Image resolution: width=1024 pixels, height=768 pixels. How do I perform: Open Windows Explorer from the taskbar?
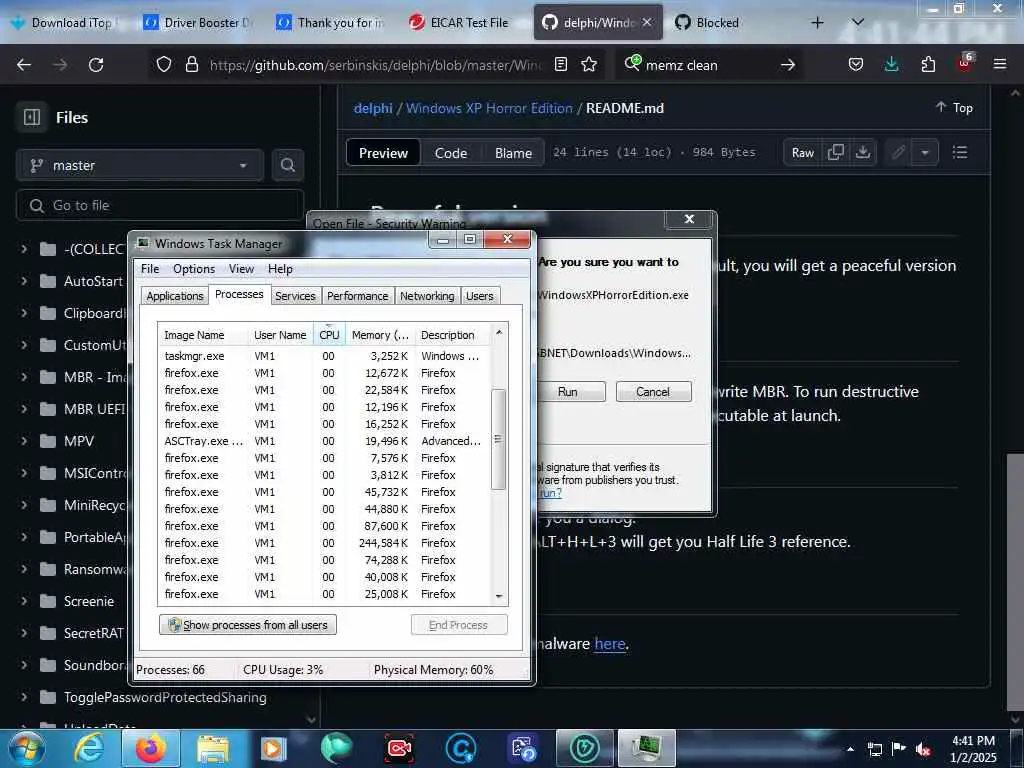coord(212,748)
